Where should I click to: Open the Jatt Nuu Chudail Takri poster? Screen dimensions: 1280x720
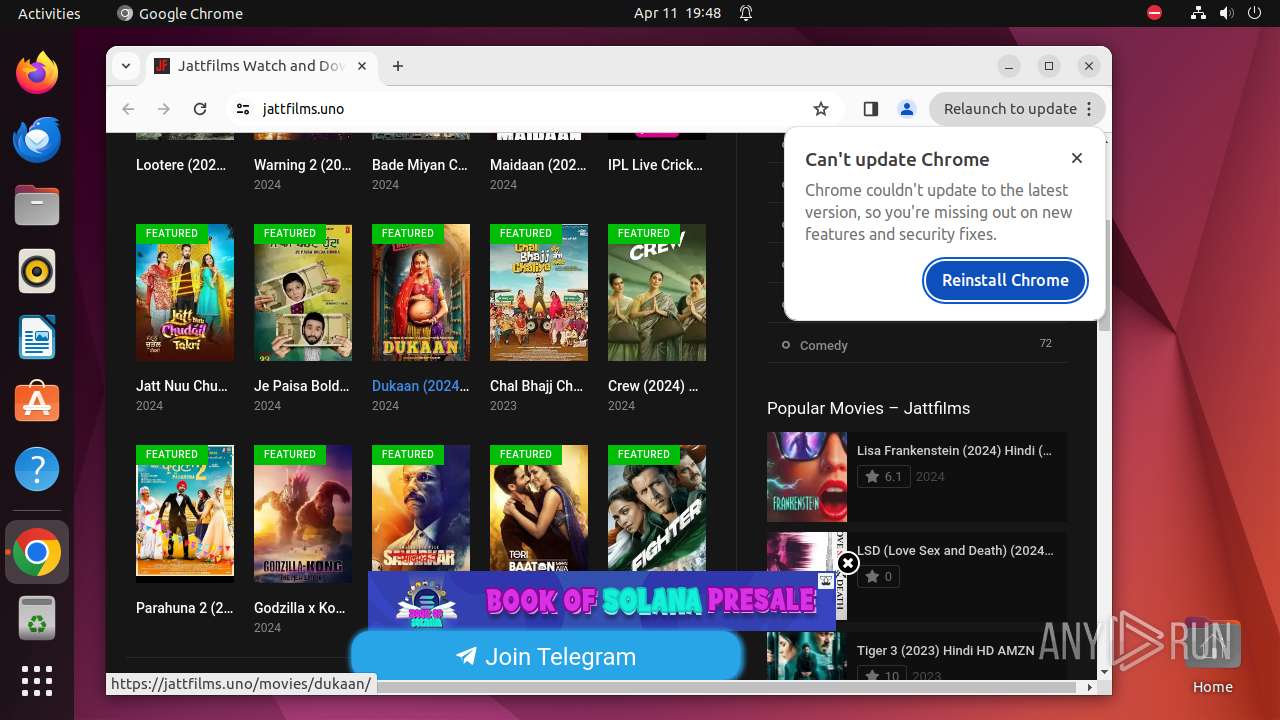pyautogui.click(x=185, y=292)
